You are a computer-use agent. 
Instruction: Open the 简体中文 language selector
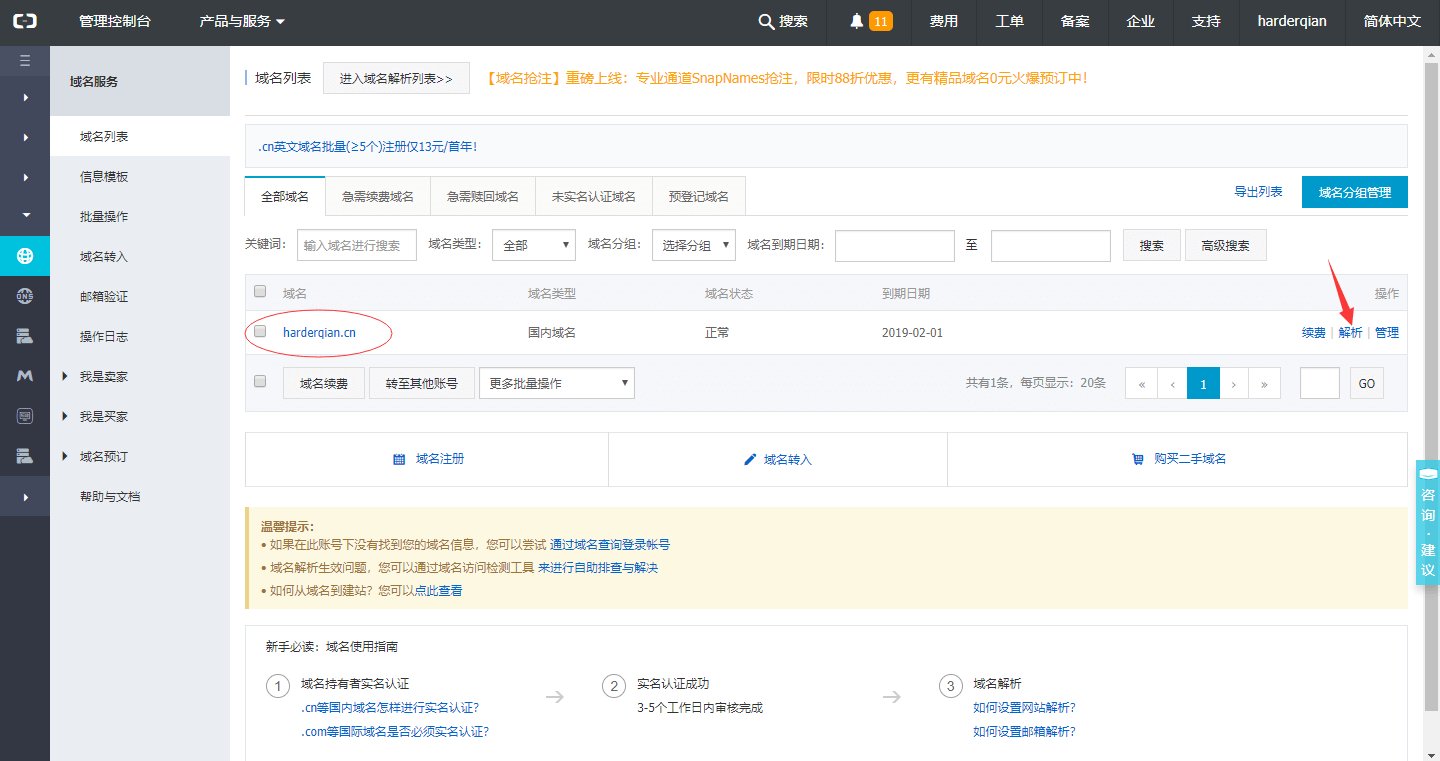point(1392,21)
